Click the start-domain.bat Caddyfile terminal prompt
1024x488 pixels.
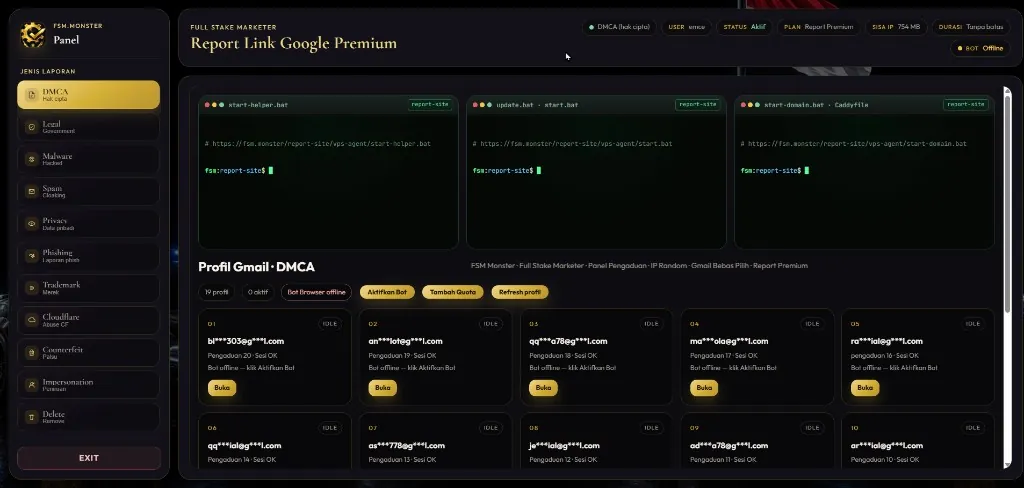[775, 171]
